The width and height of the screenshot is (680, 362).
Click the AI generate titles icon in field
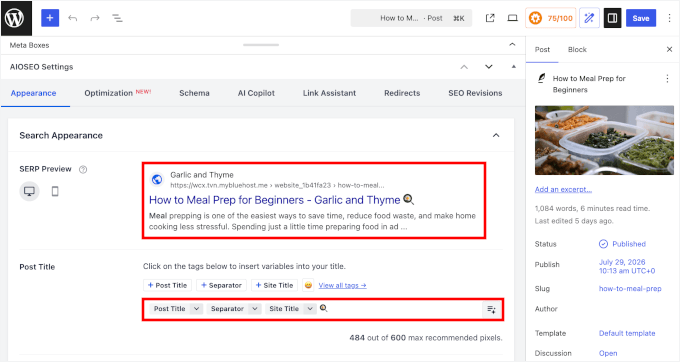click(491, 309)
